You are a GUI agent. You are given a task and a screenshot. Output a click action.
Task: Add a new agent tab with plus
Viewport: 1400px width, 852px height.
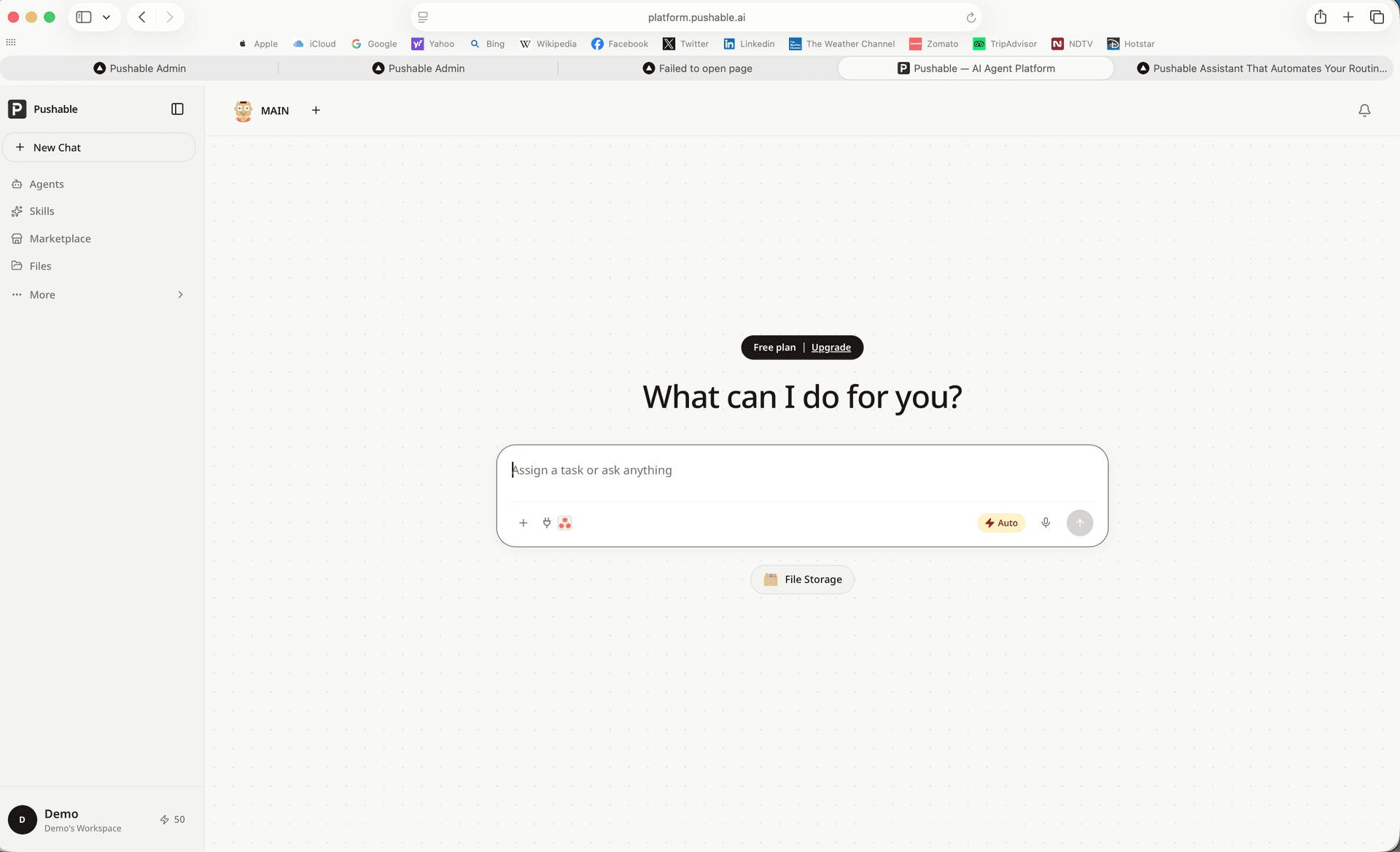[316, 110]
